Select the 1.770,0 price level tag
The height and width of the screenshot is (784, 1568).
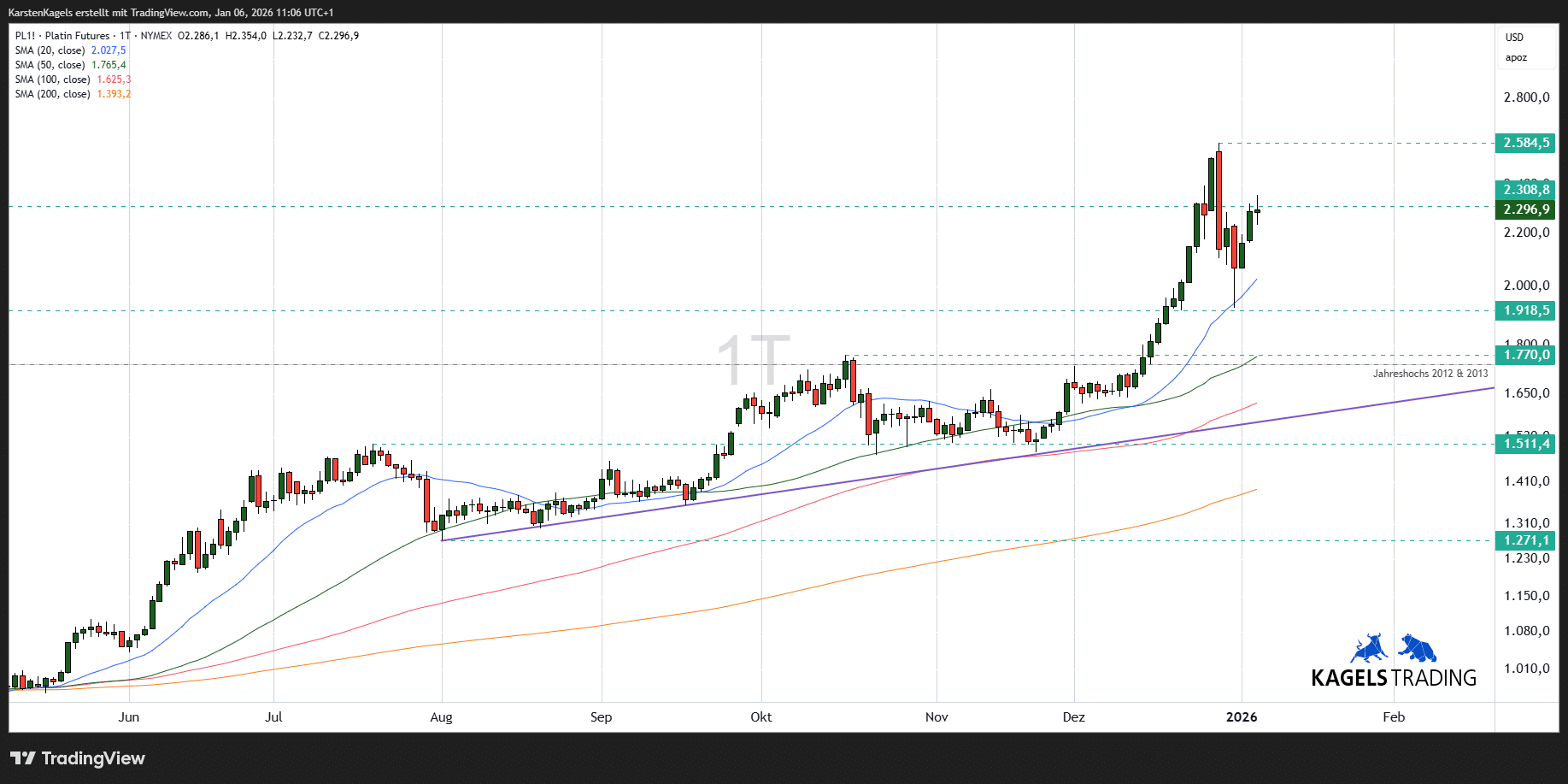[1525, 355]
